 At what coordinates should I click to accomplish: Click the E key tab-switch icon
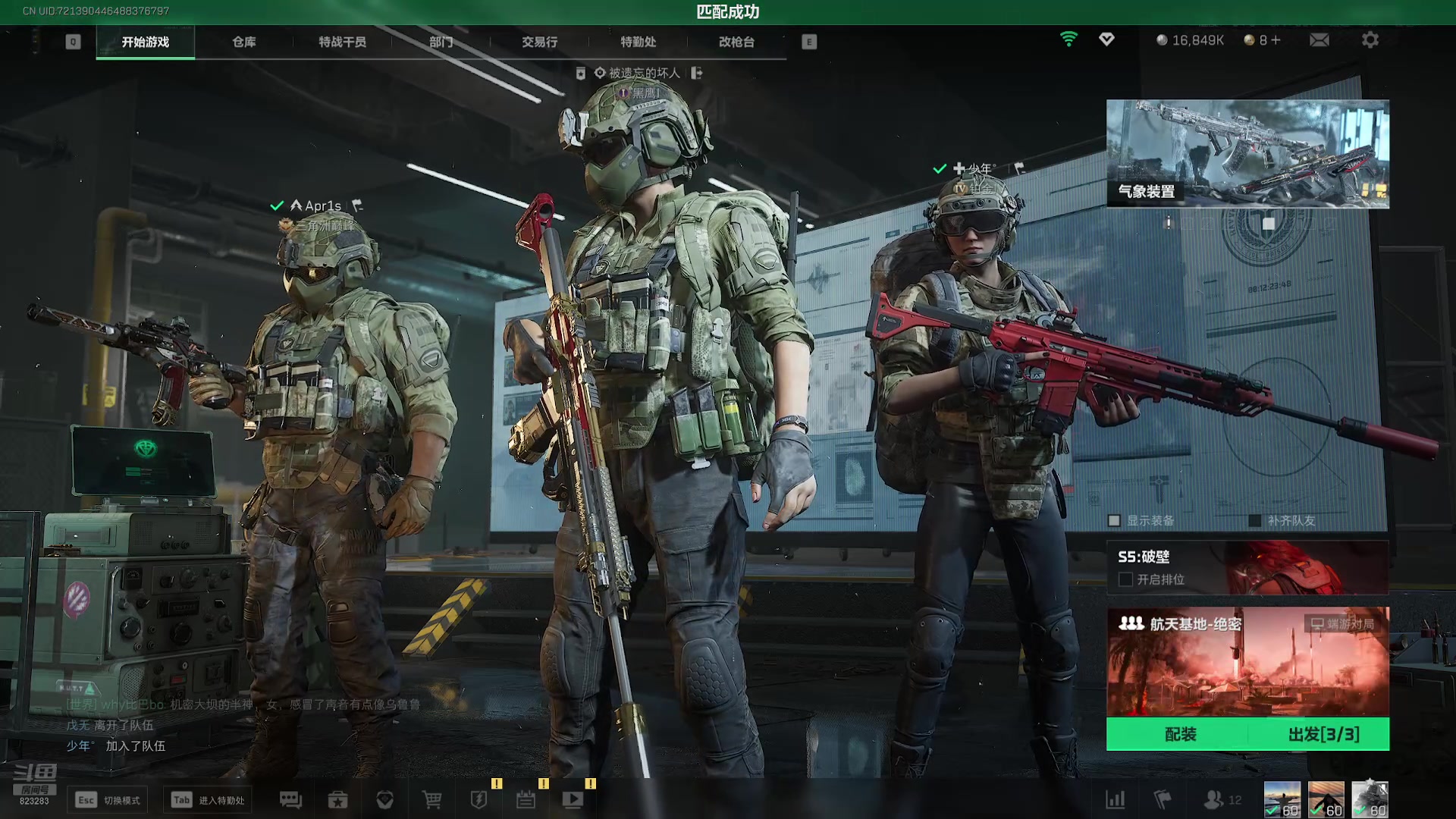coord(809,42)
